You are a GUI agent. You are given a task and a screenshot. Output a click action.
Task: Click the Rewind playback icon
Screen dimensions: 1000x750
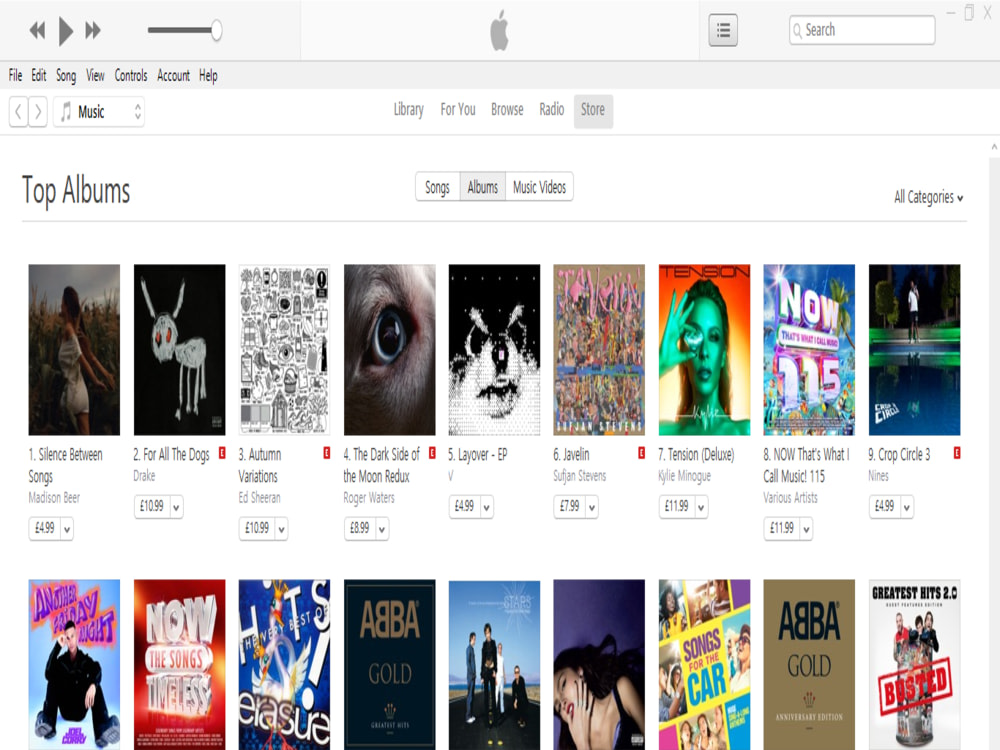(37, 29)
